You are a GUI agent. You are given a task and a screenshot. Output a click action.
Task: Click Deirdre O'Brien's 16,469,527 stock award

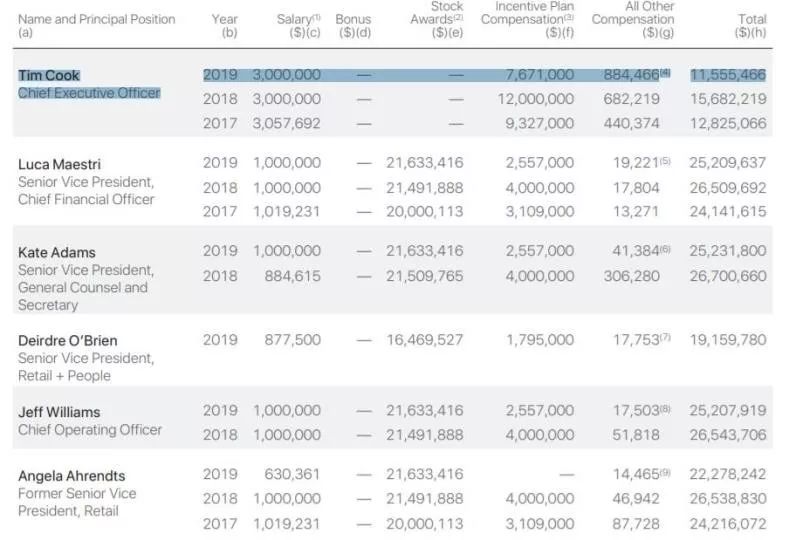click(x=425, y=340)
